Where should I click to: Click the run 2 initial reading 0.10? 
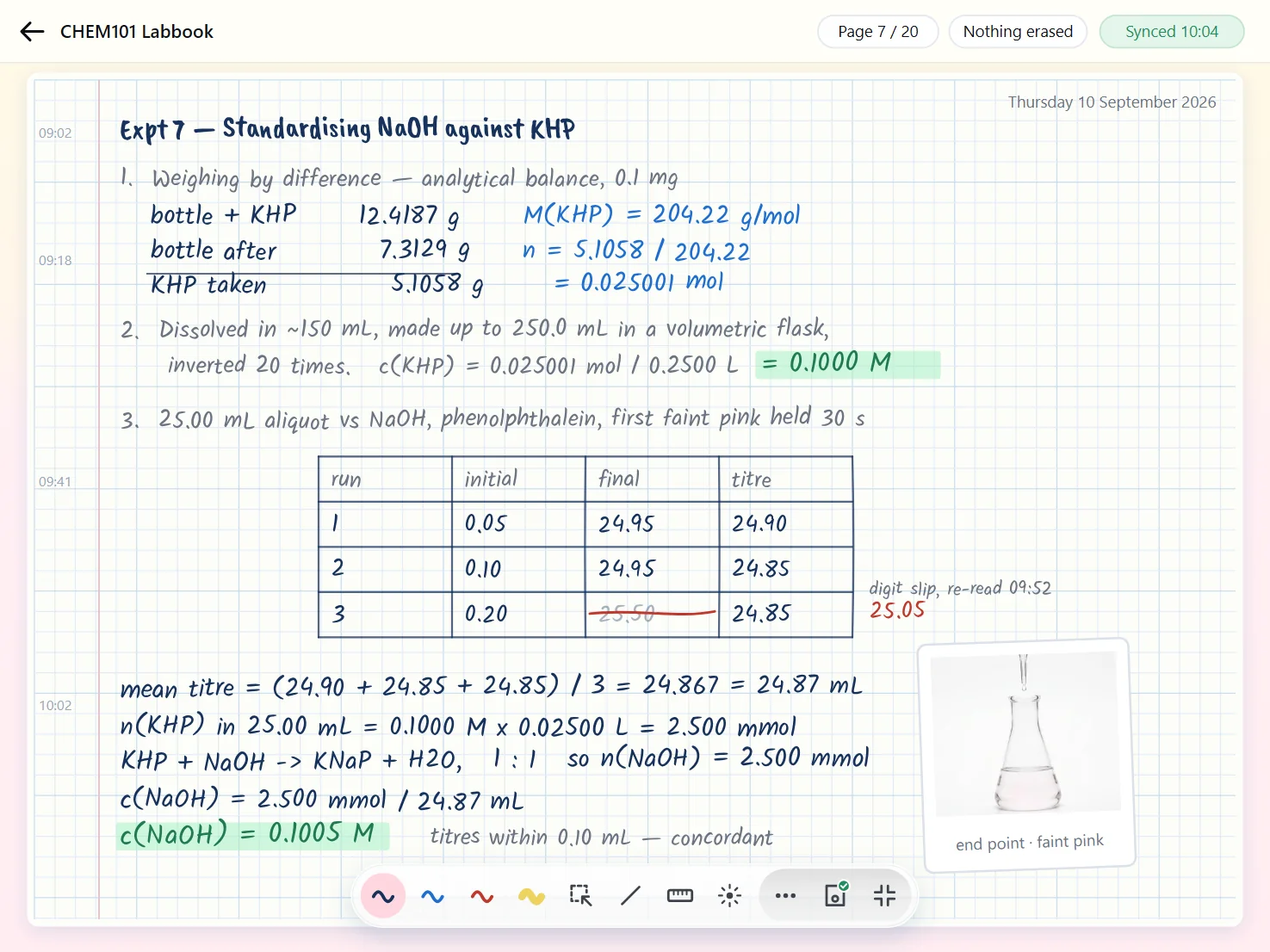click(483, 569)
